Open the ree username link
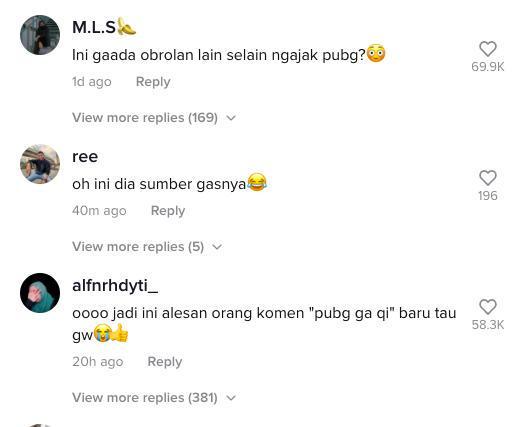 [85, 157]
